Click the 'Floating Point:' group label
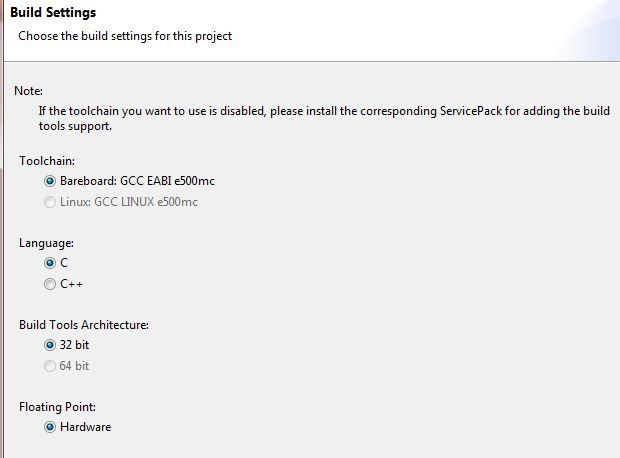The height and width of the screenshot is (458, 620). (58, 407)
